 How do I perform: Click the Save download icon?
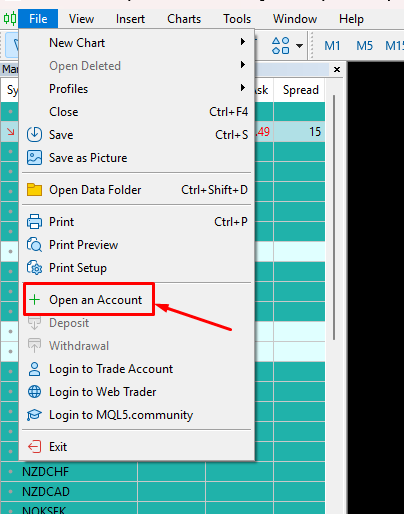pos(34,135)
